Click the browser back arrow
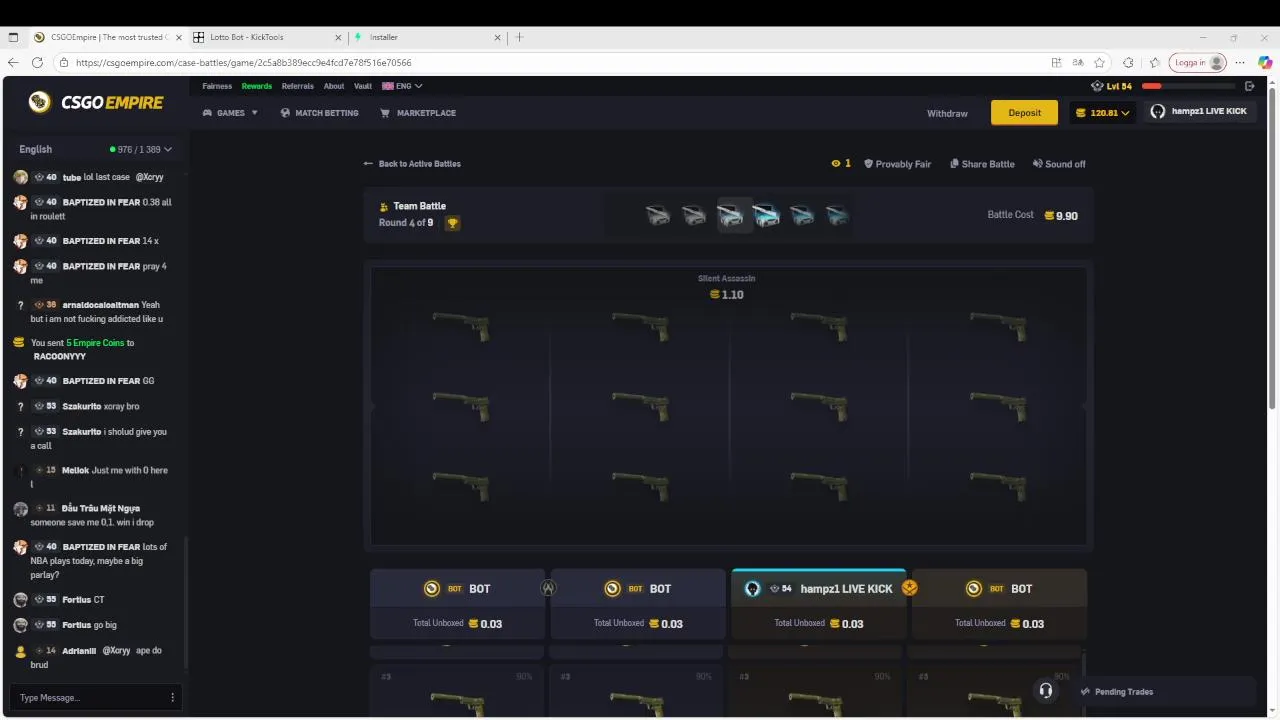This screenshot has width=1280, height=720. tap(13, 62)
